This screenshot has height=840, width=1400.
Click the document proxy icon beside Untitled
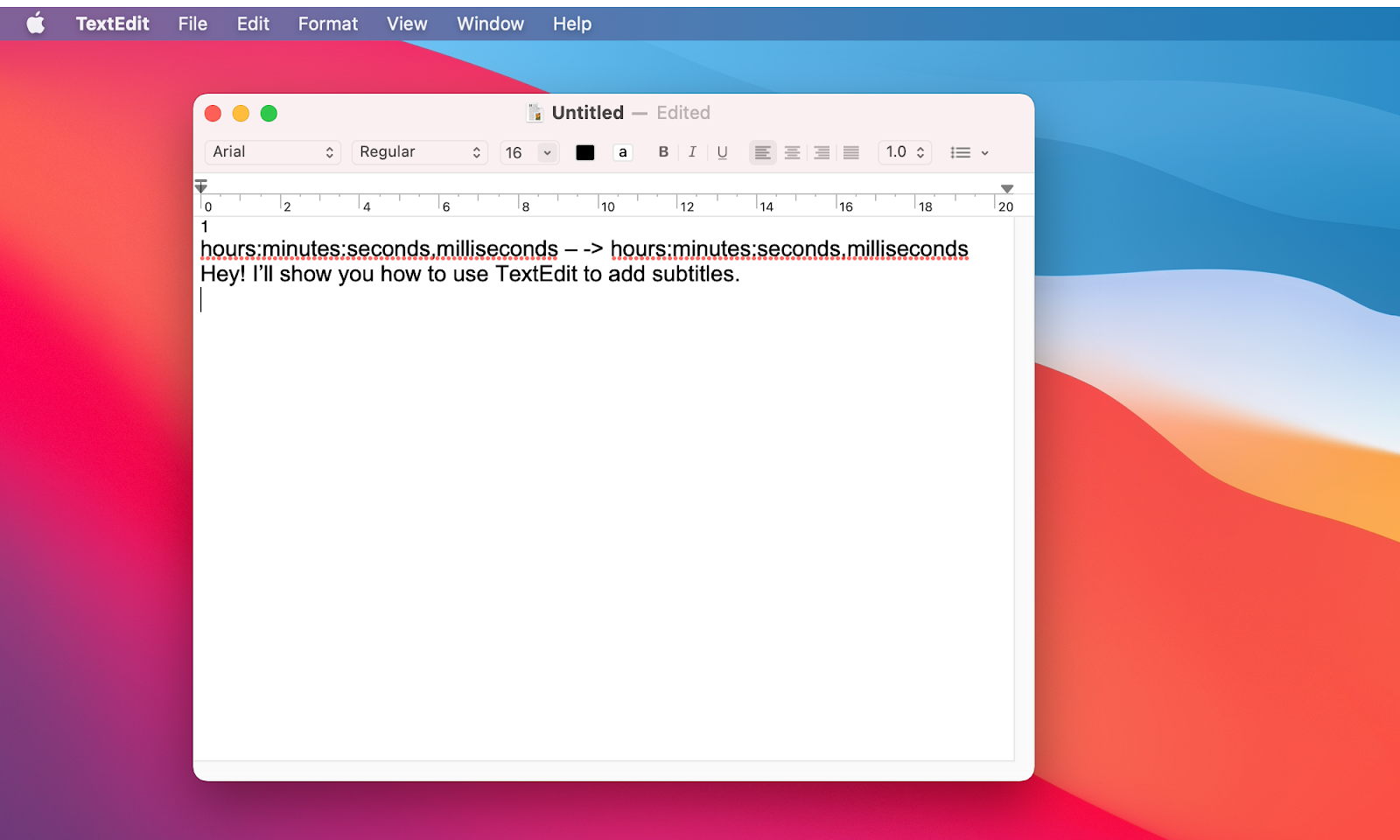point(535,113)
